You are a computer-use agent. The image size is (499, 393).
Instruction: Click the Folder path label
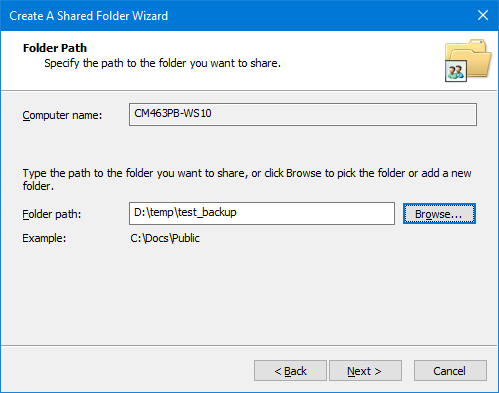pyautogui.click(x=52, y=214)
